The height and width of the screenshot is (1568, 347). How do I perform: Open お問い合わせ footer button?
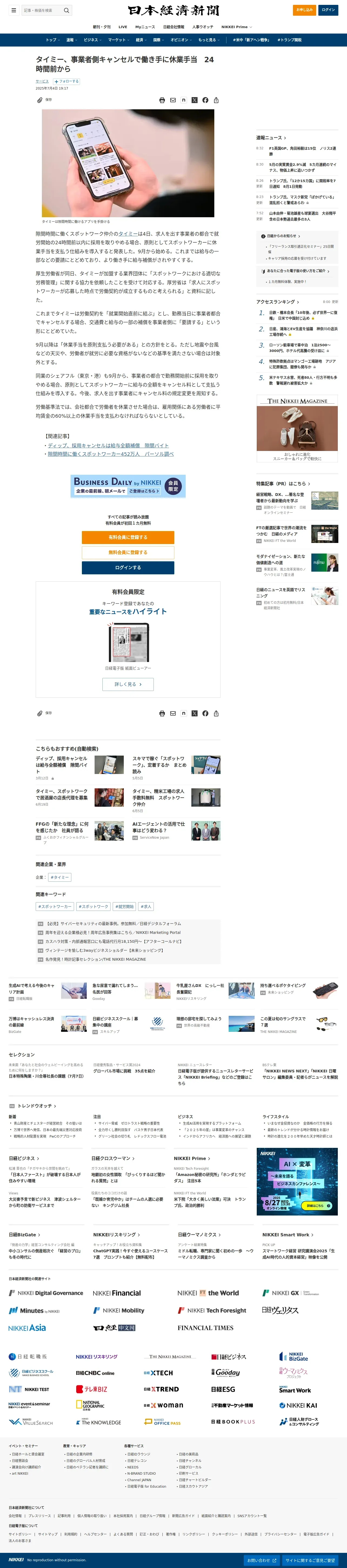coord(262,1560)
